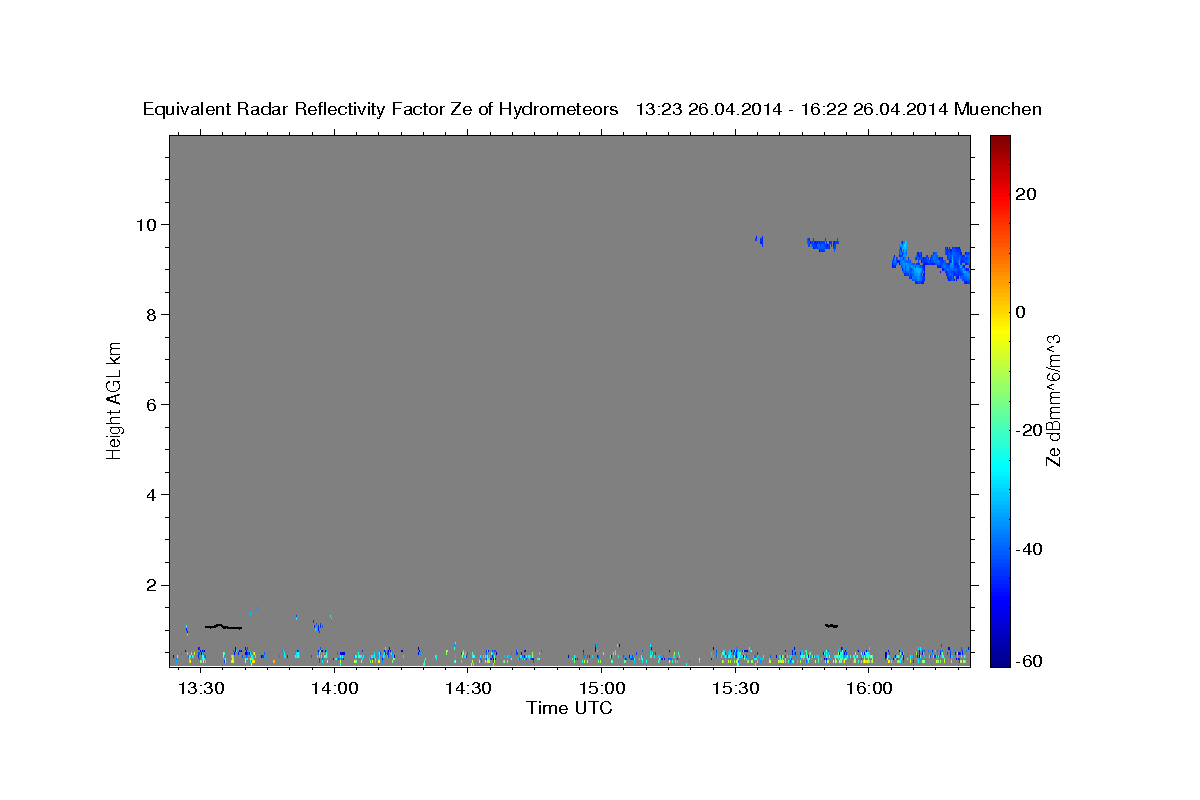
Task: Click the colorbar label -40
Action: (1027, 549)
